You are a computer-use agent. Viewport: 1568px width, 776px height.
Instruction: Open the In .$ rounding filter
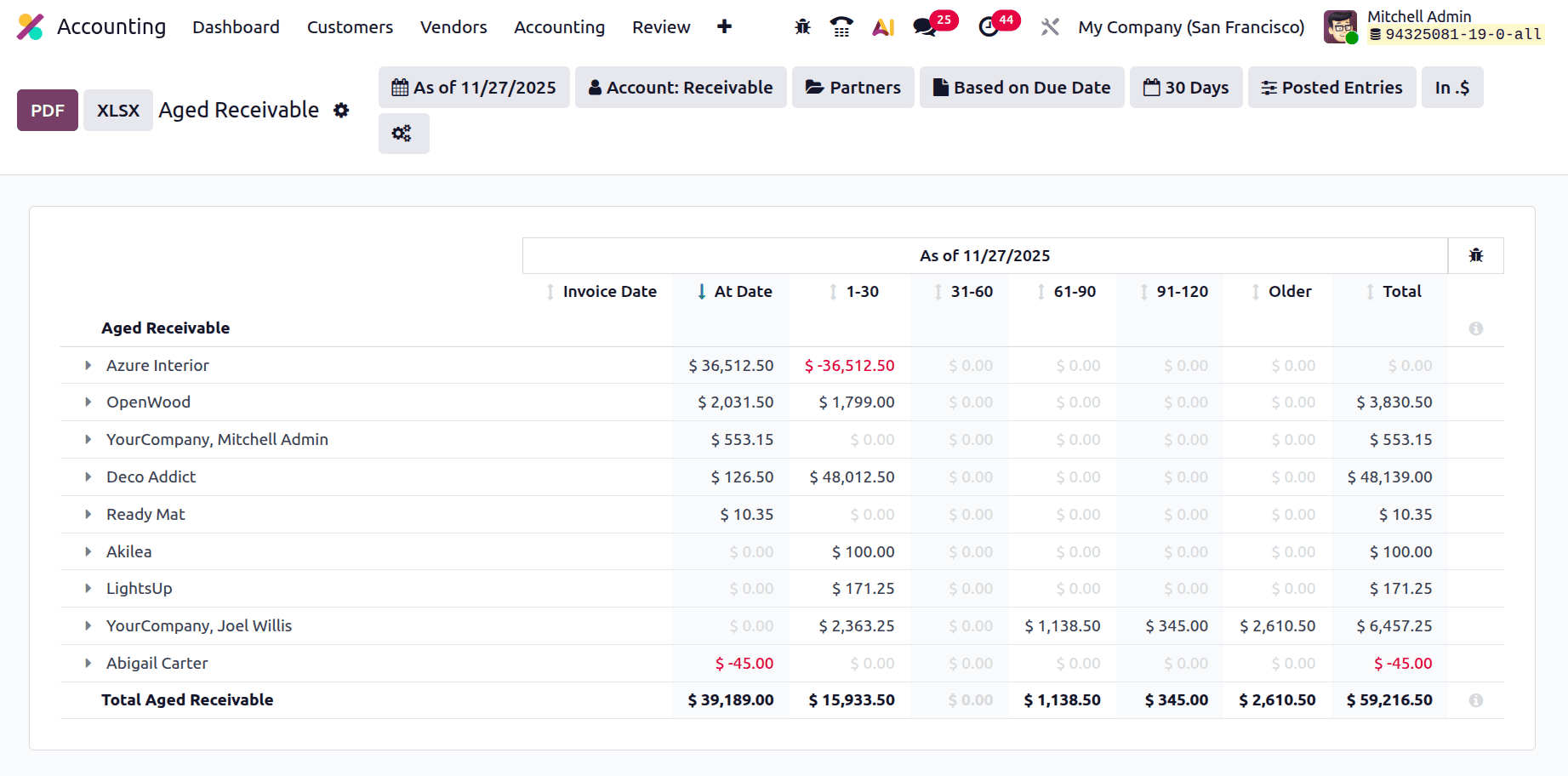(x=1452, y=88)
